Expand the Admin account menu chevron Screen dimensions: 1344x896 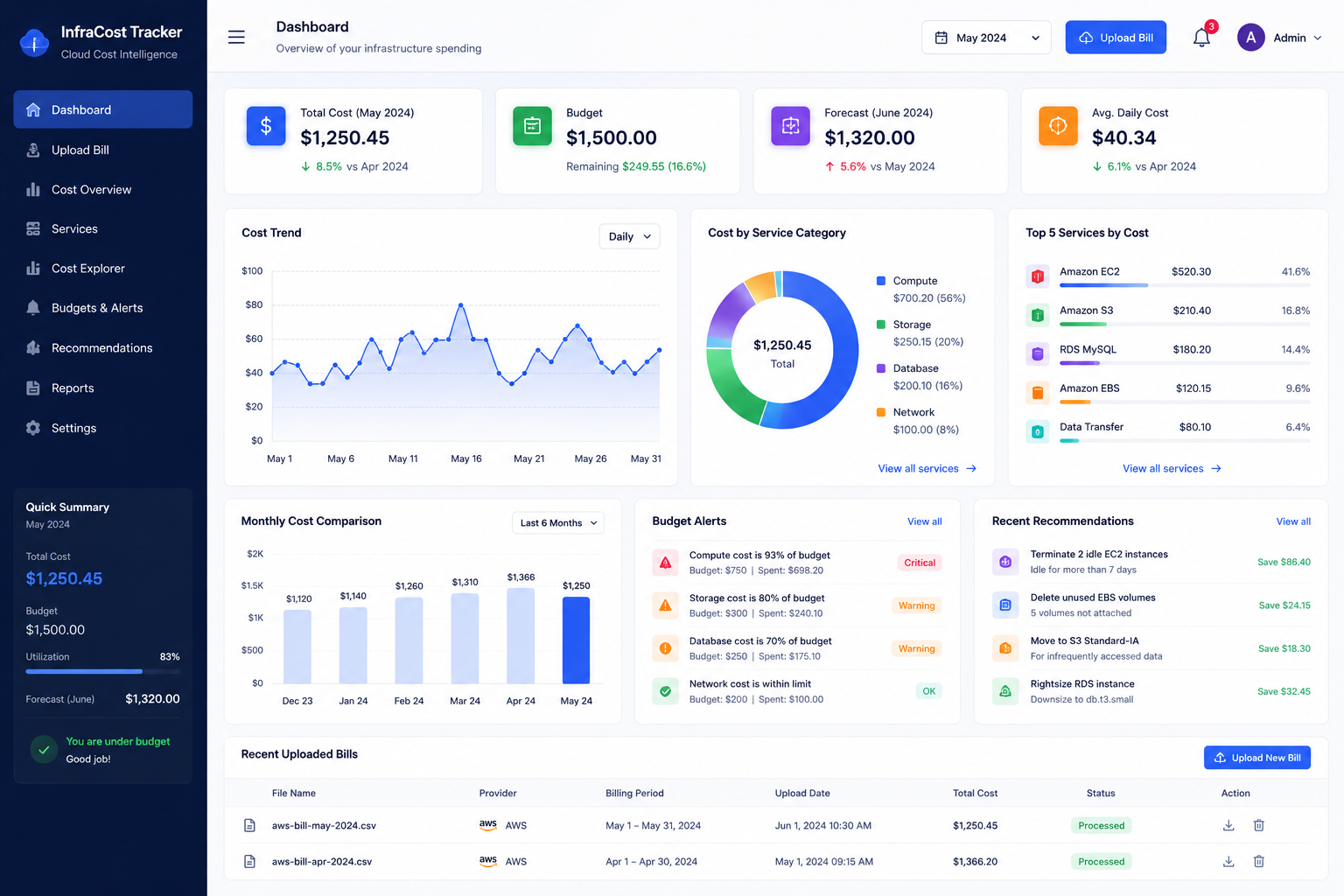click(x=1318, y=38)
